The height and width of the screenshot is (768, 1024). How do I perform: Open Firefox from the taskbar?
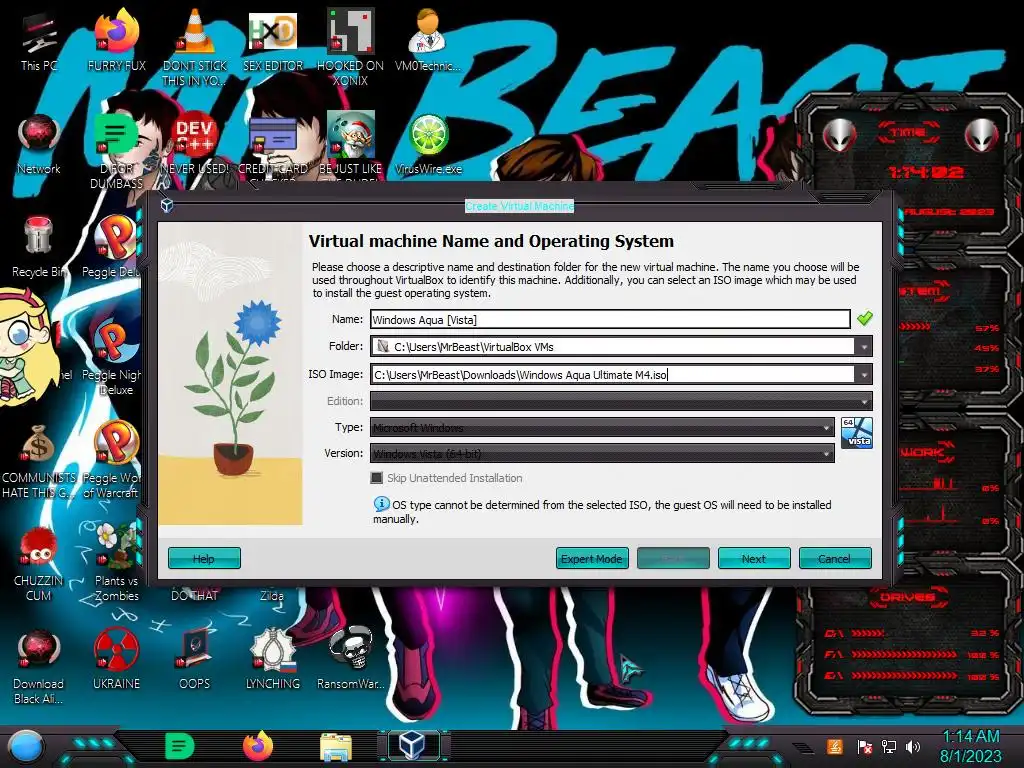[258, 746]
